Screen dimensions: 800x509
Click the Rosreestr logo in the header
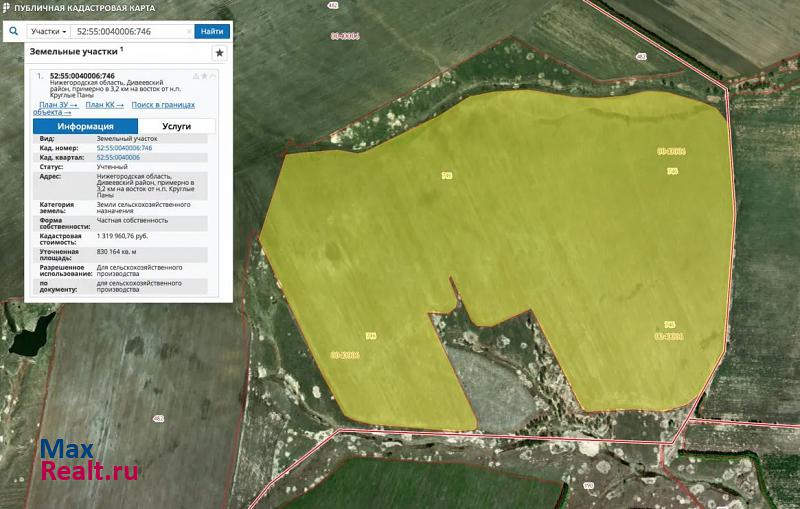tap(7, 7)
